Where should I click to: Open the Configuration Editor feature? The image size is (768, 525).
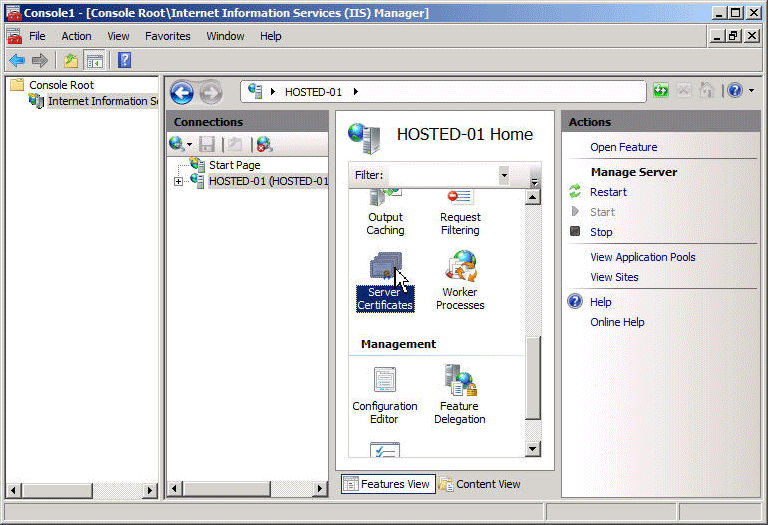[384, 396]
